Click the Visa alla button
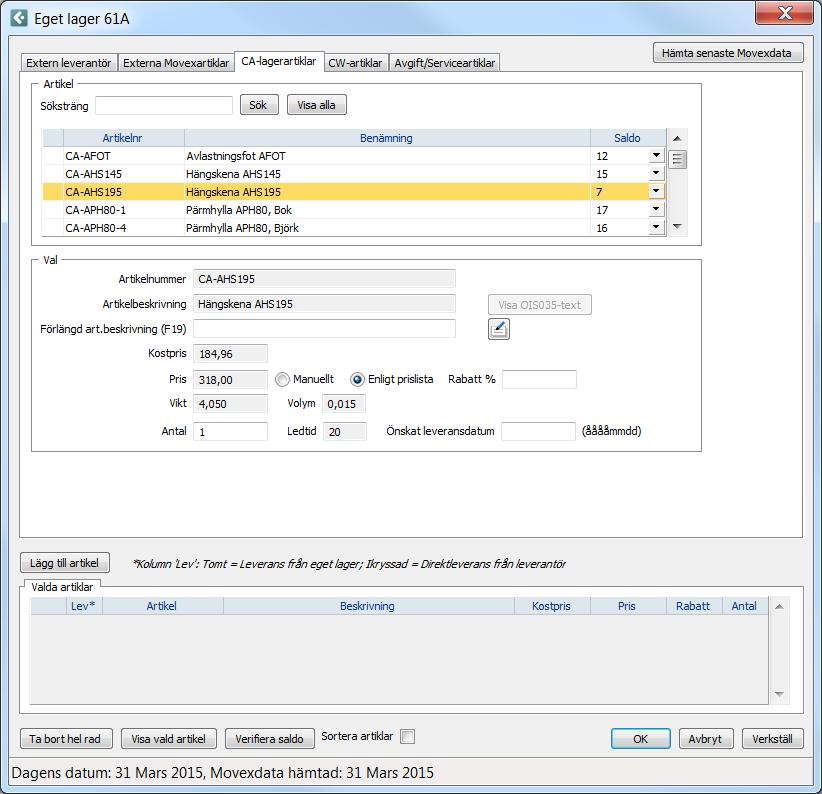Screen dimensions: 822x794 316,105
